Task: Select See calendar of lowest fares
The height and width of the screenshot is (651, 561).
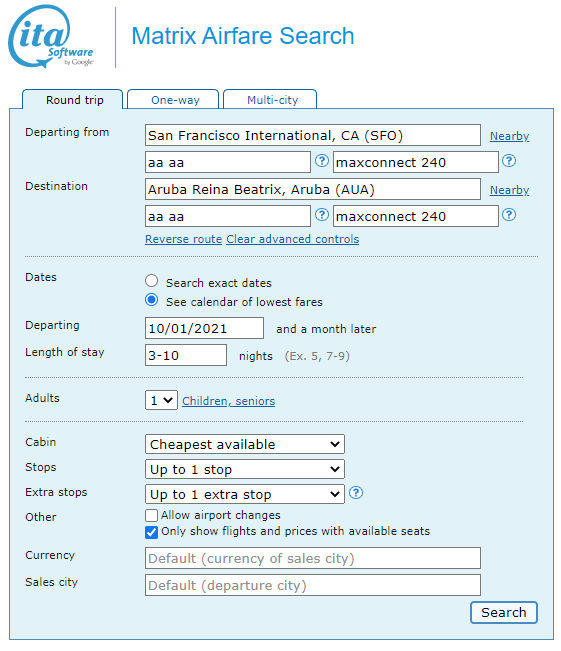Action: pos(152,300)
